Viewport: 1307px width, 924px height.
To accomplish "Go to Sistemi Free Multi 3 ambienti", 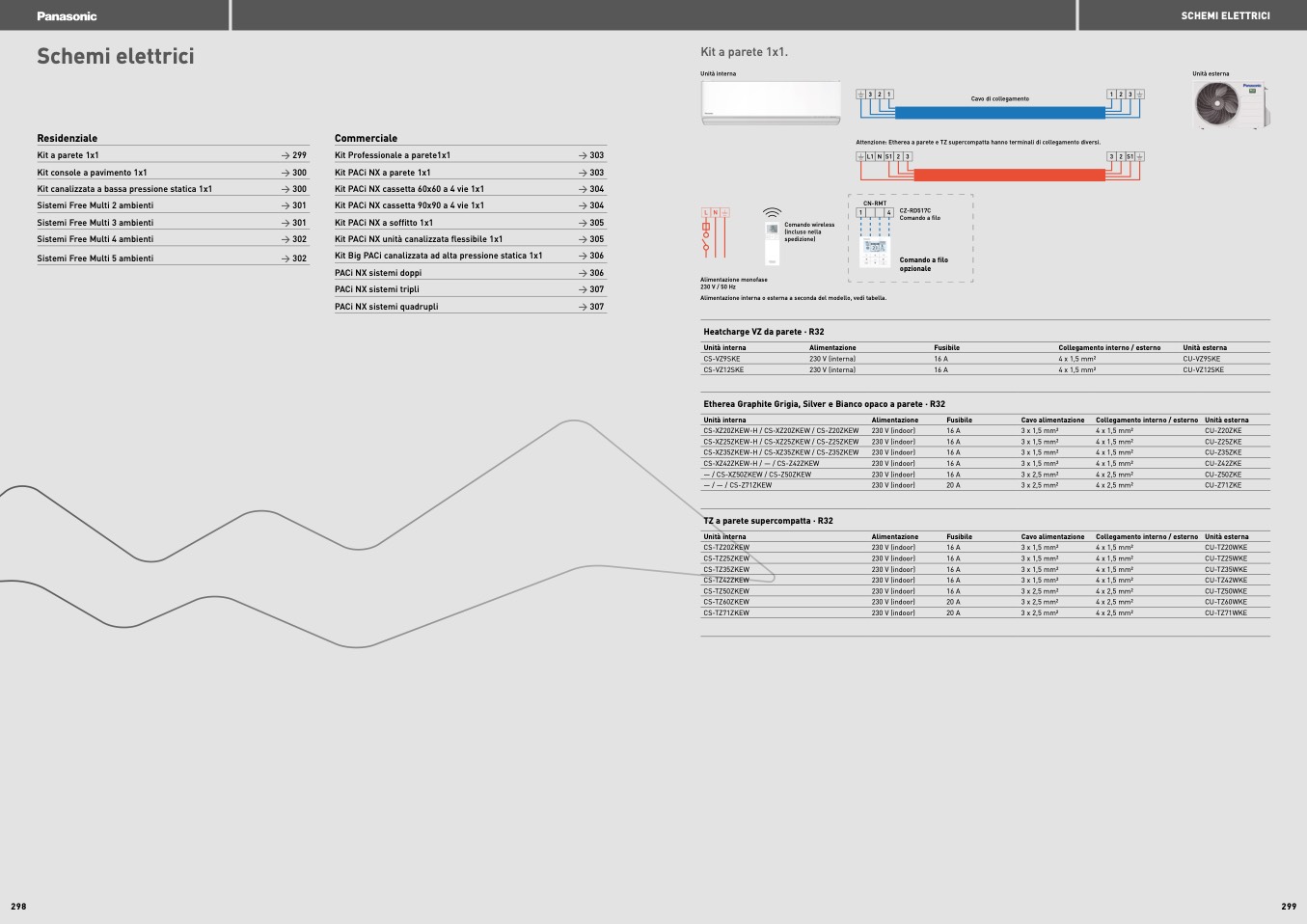I will tap(95, 223).
